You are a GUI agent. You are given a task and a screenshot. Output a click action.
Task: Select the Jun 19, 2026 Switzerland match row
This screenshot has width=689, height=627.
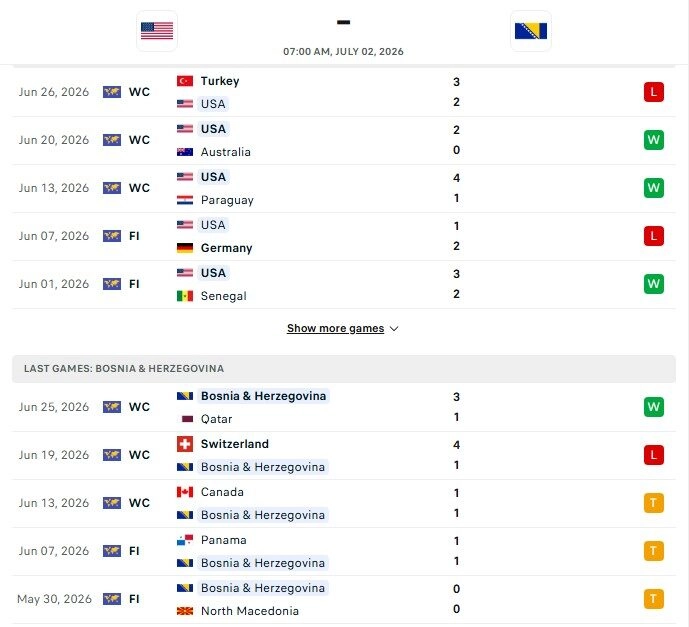(x=344, y=456)
